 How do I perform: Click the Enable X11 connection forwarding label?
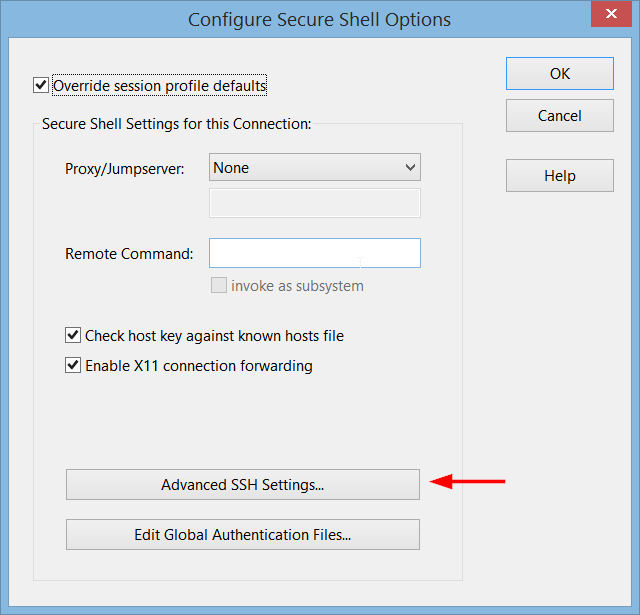pyautogui.click(x=199, y=366)
